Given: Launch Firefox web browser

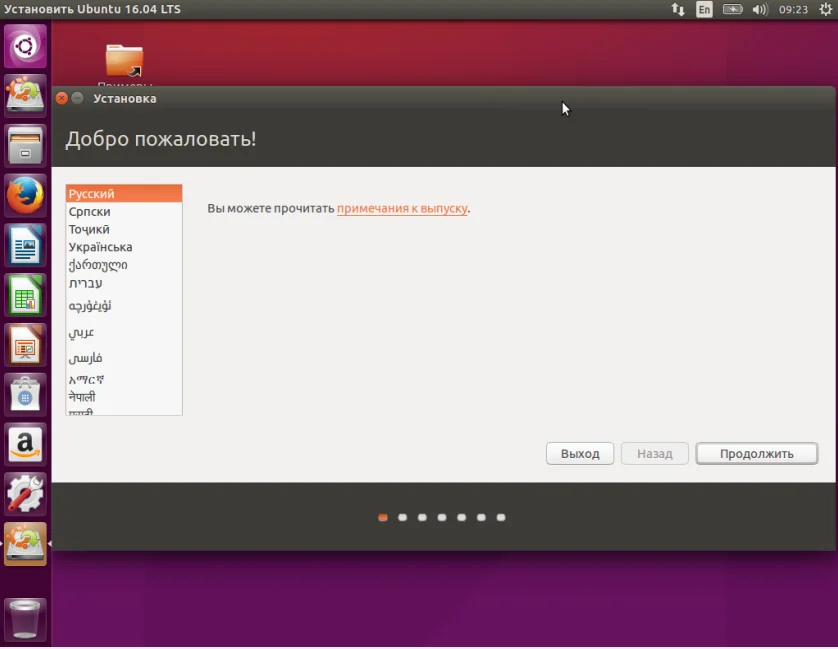Looking at the screenshot, I should tap(25, 196).
